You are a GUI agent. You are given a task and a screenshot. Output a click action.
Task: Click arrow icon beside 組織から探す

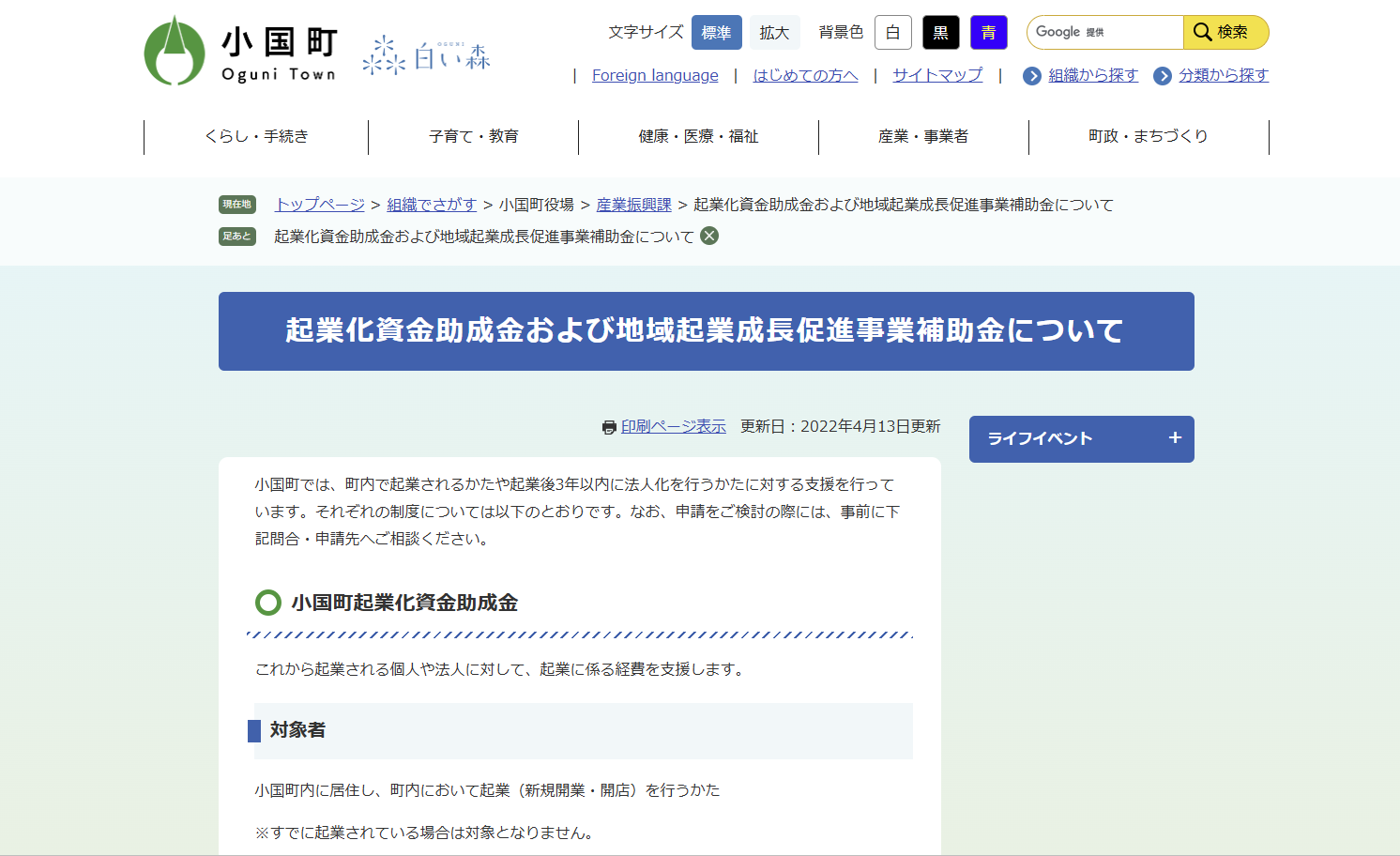coord(1032,76)
